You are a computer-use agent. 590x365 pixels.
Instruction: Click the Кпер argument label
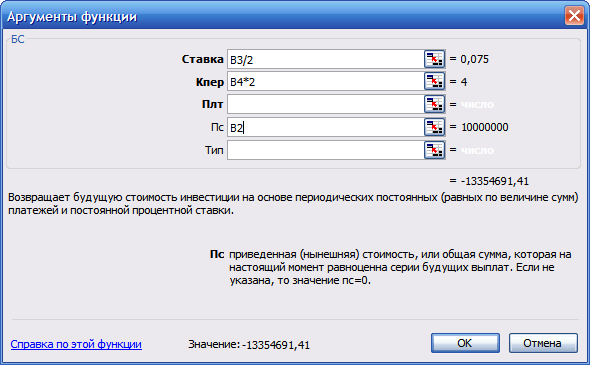210,82
